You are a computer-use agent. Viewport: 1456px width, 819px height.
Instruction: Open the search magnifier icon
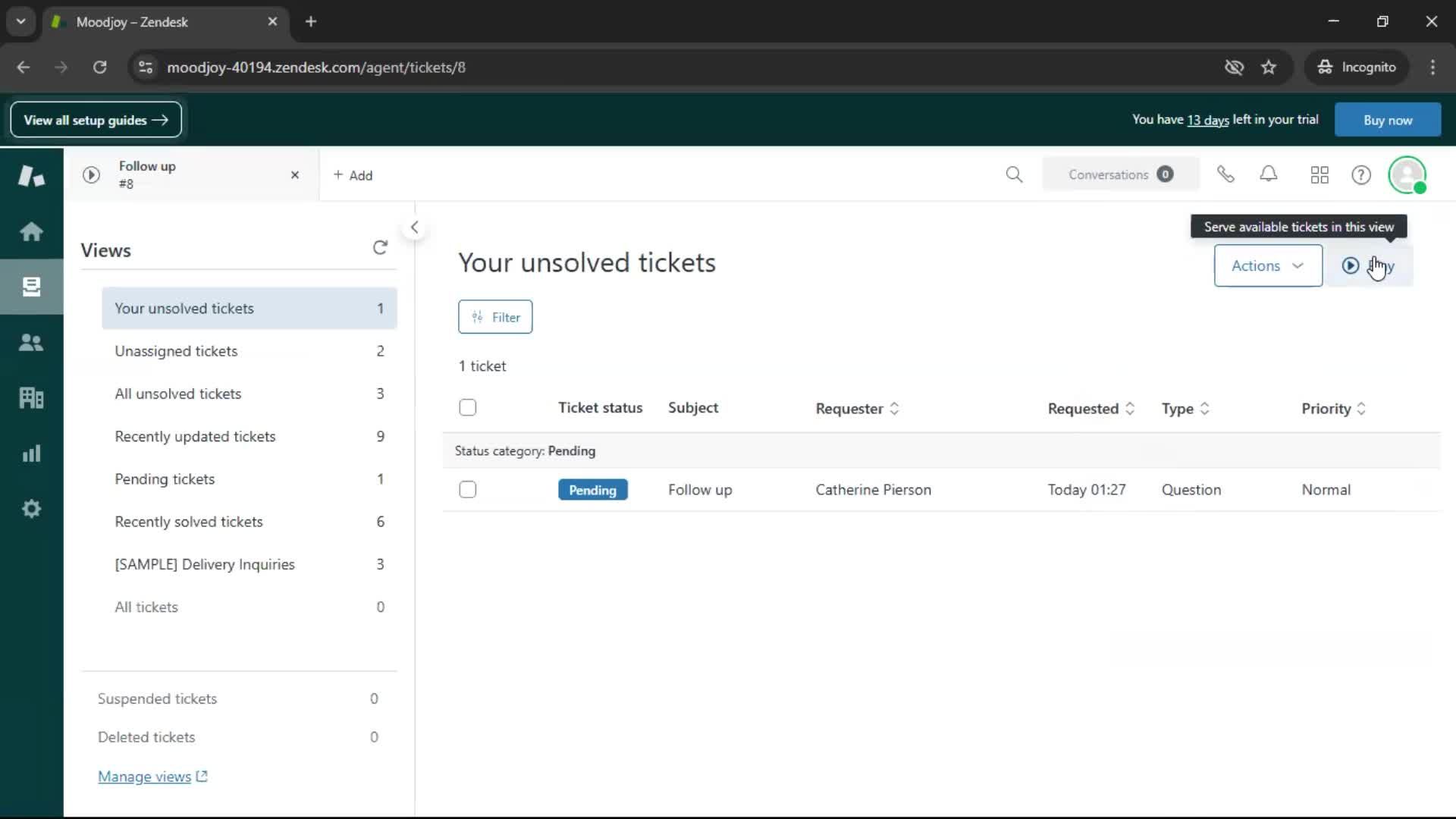pos(1014,175)
